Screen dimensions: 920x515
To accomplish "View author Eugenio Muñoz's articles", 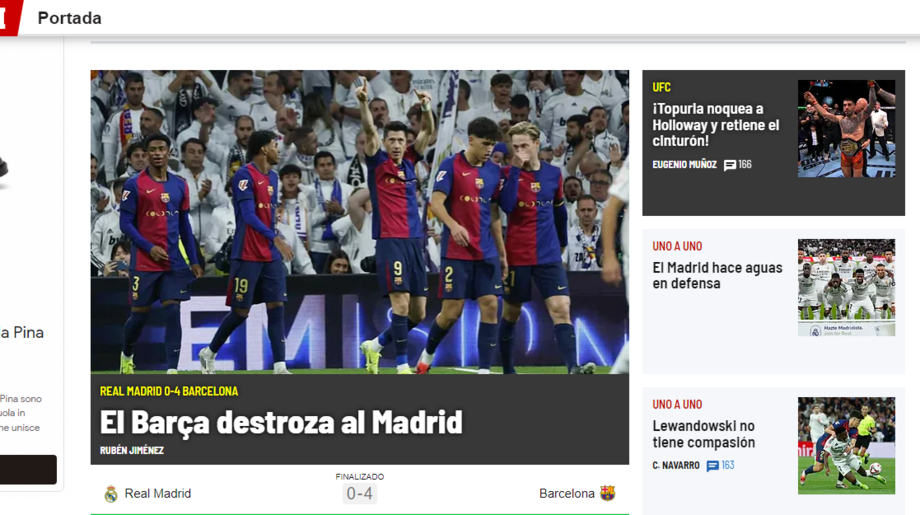I will click(x=684, y=165).
